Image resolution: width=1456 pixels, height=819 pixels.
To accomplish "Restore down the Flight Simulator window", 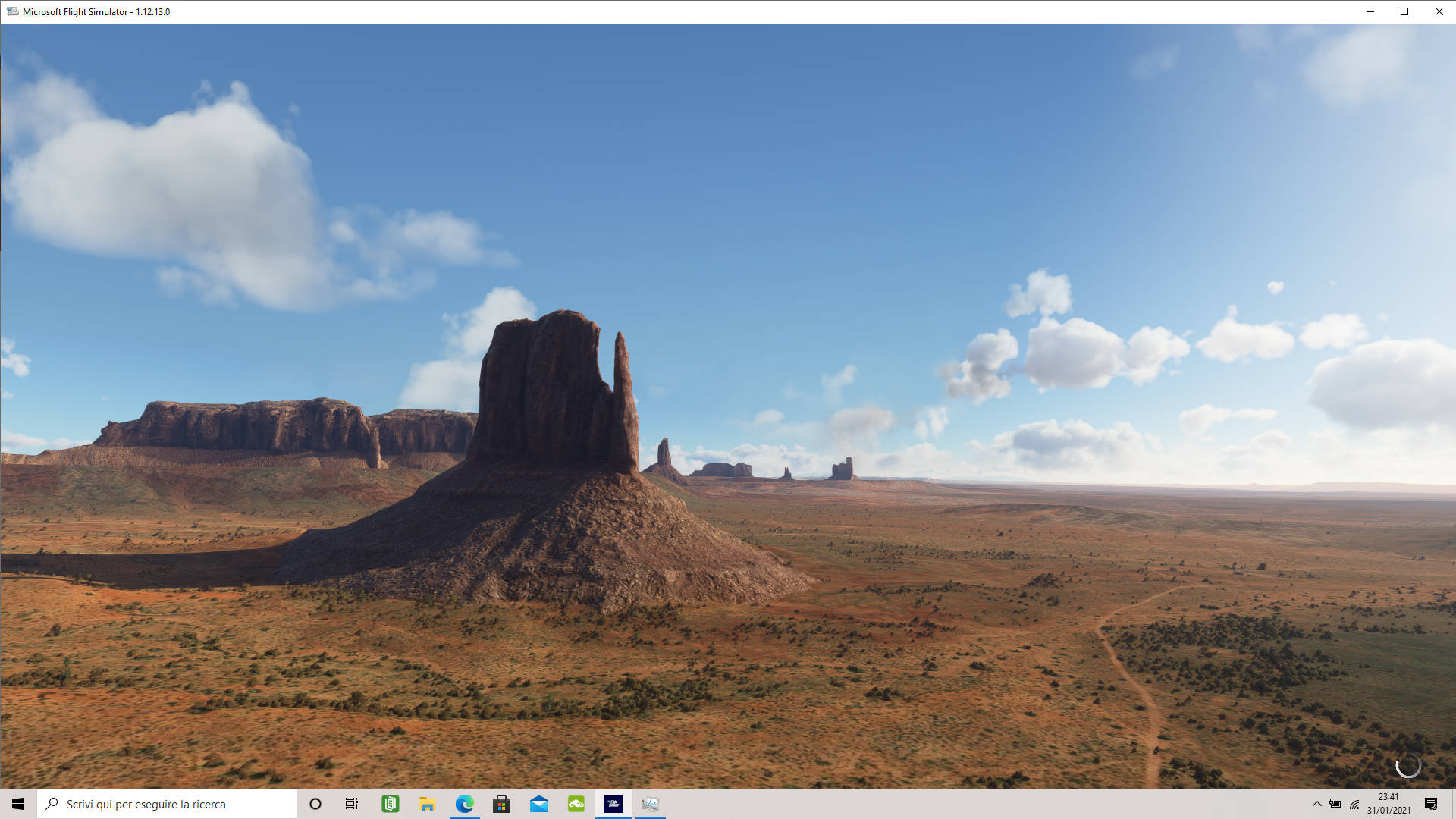I will (1404, 11).
